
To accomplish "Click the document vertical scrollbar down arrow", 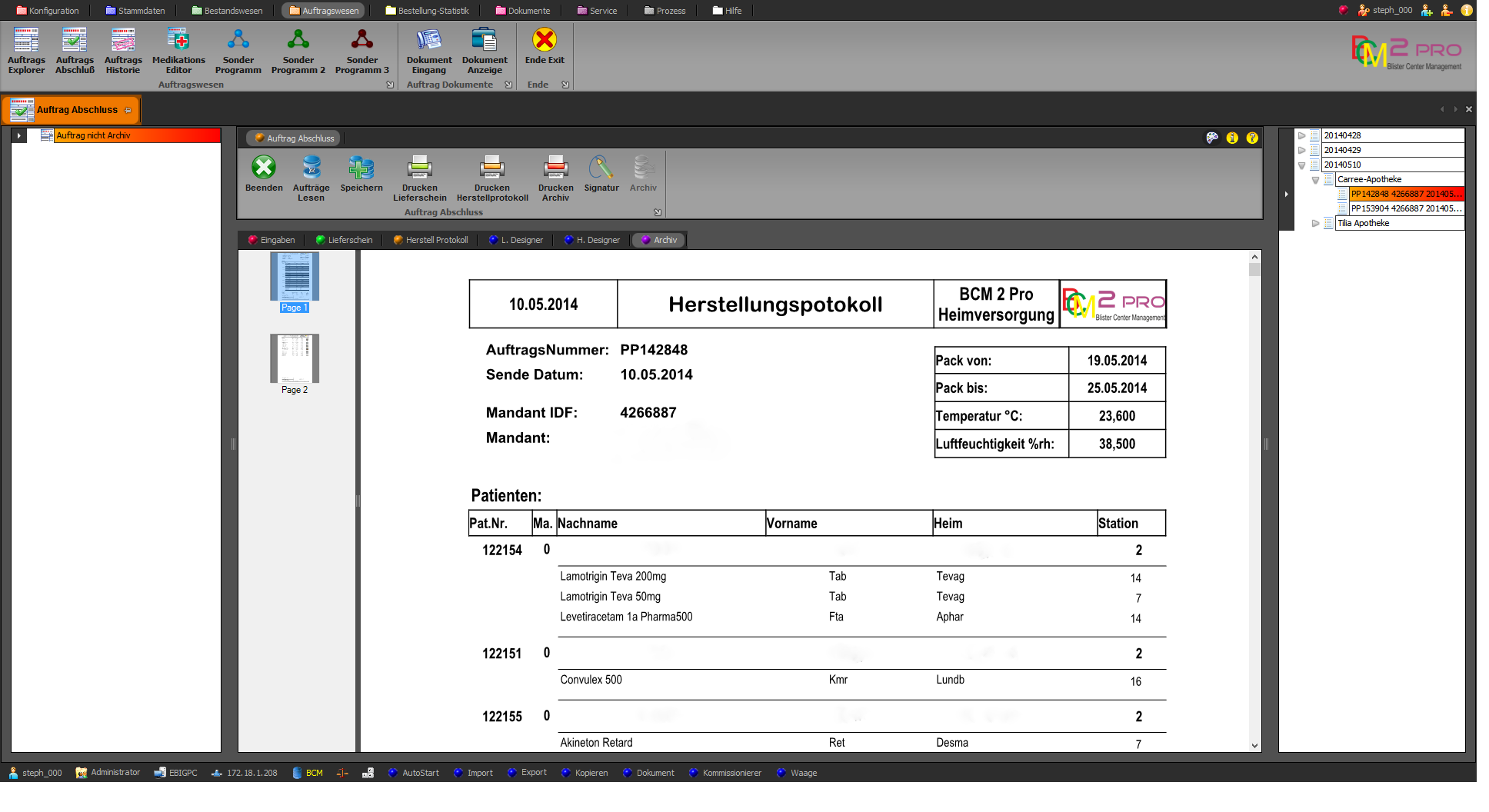I will coord(1254,745).
